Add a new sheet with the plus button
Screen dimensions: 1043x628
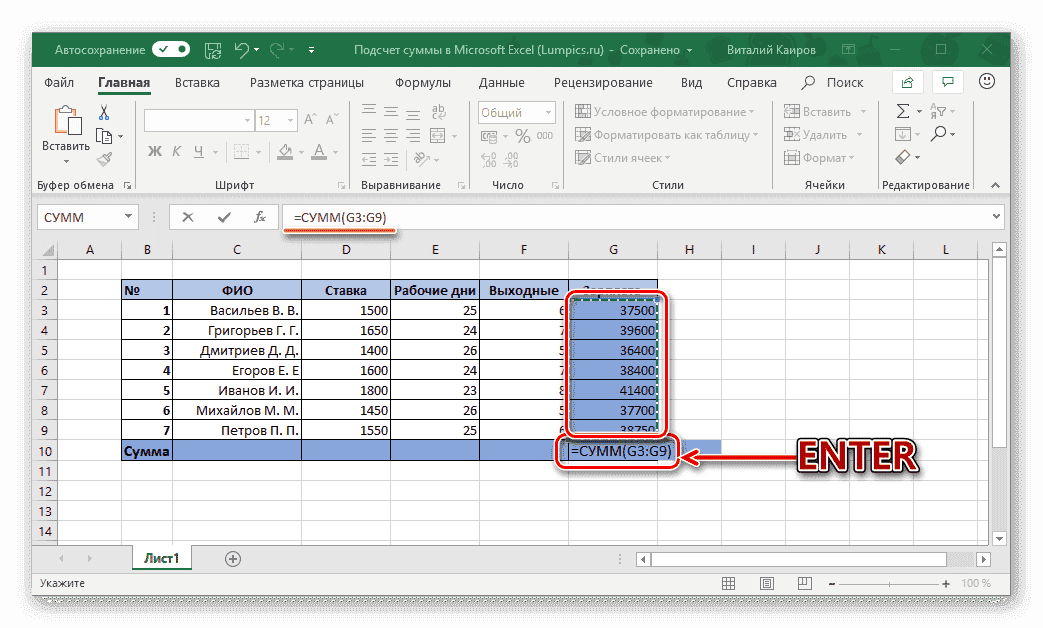pos(231,558)
